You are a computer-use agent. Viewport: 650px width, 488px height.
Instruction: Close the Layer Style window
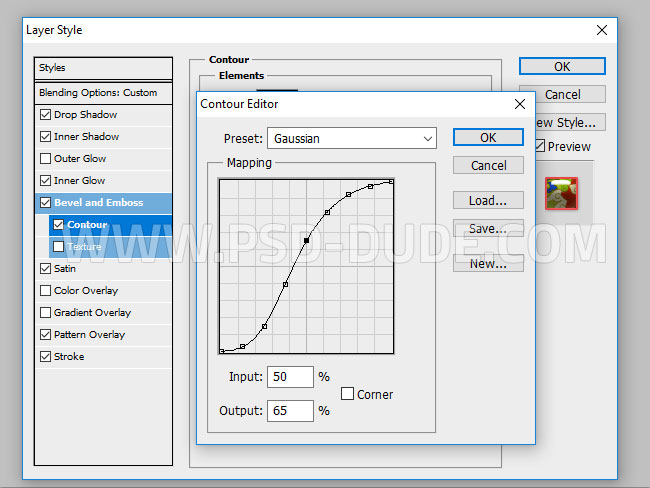[601, 30]
